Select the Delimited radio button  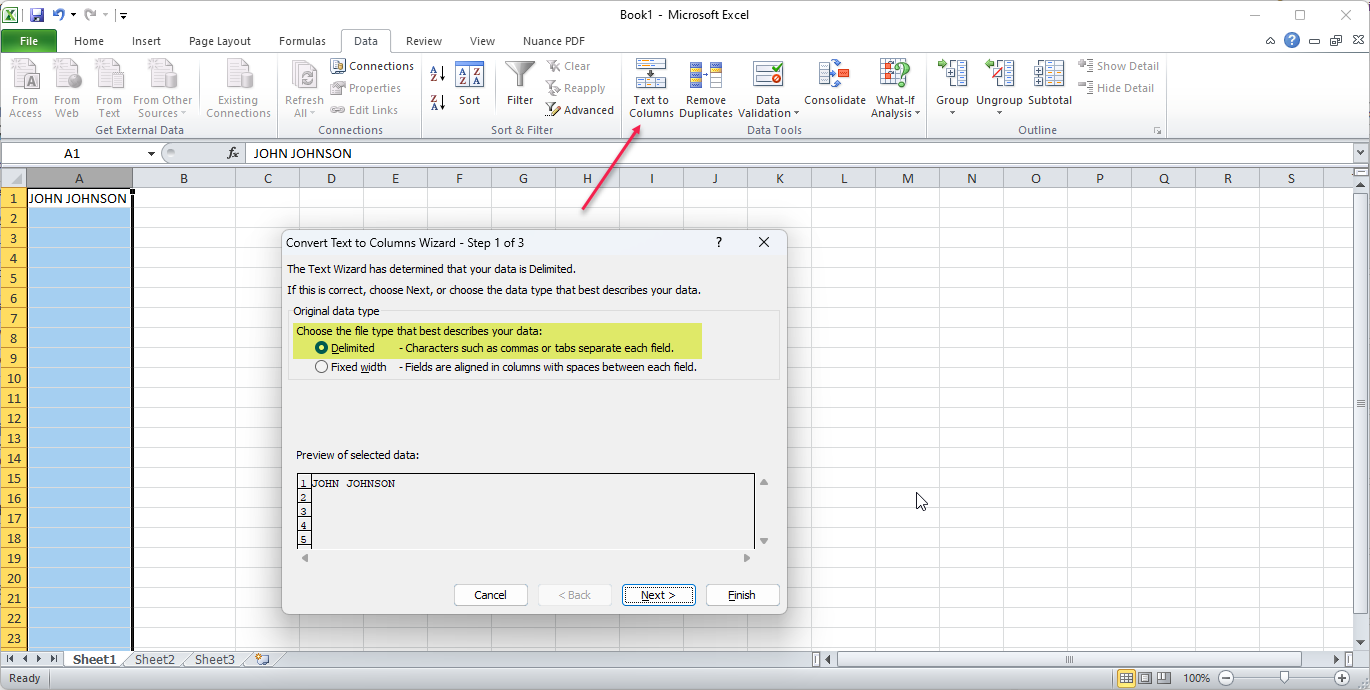click(321, 348)
